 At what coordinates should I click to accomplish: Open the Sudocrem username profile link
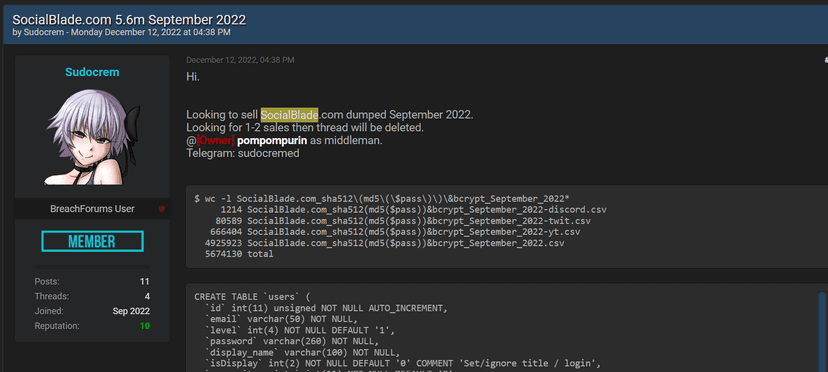(92, 72)
